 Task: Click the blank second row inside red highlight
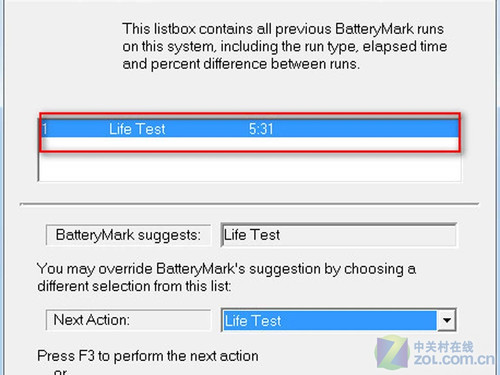point(250,144)
